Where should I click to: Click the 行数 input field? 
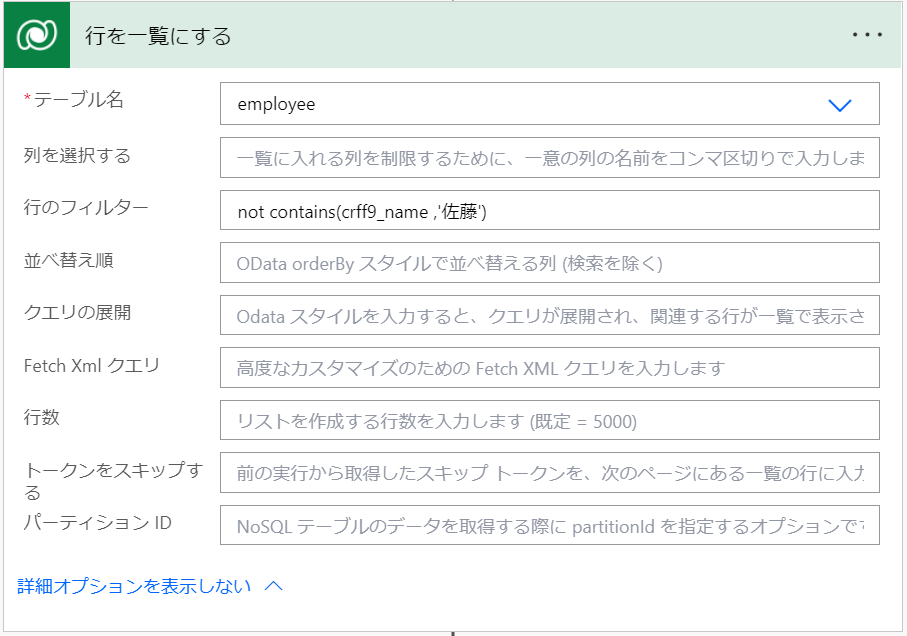click(550, 420)
